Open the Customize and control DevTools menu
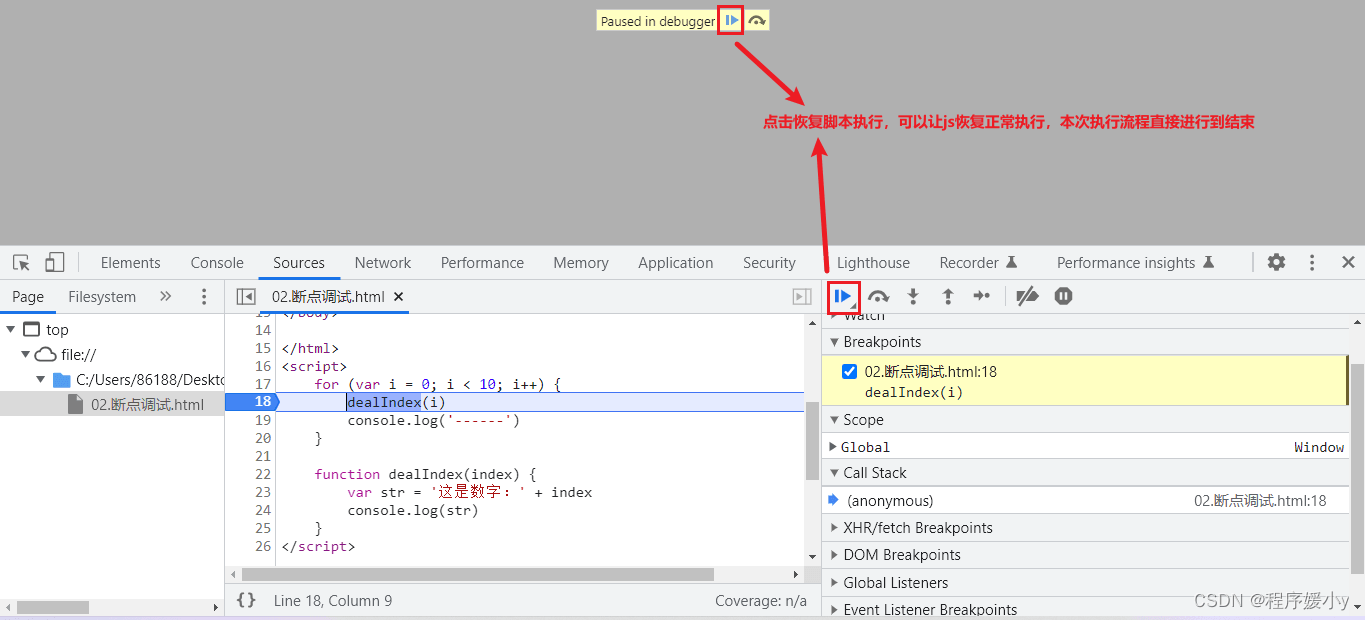The image size is (1365, 620). point(1312,262)
